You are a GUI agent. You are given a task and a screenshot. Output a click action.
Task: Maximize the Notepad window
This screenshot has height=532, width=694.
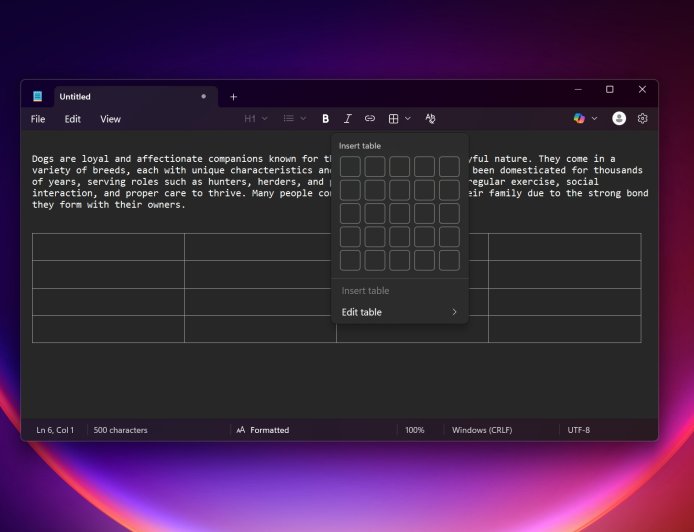(609, 89)
